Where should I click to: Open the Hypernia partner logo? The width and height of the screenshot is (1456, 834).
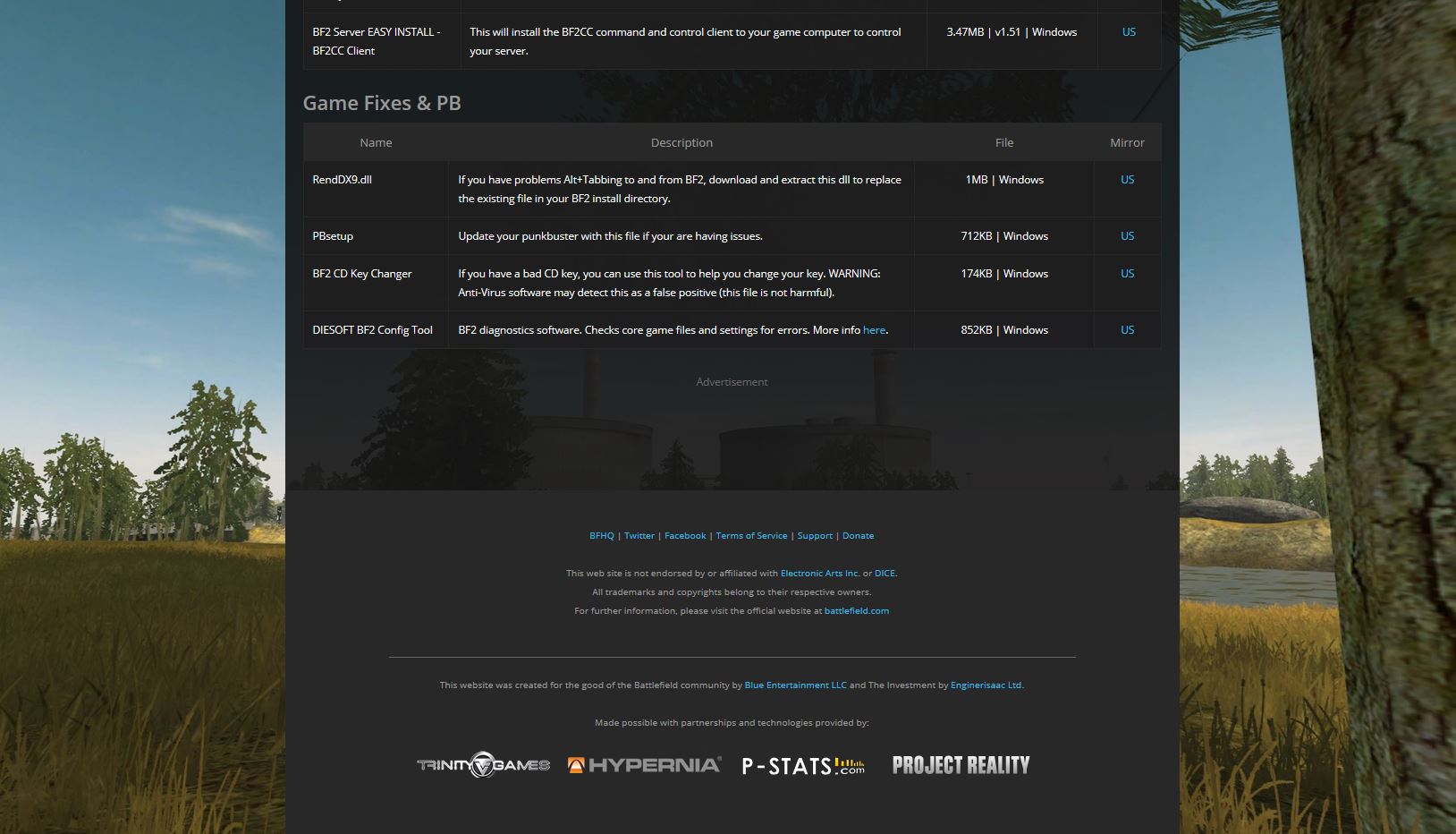[644, 765]
